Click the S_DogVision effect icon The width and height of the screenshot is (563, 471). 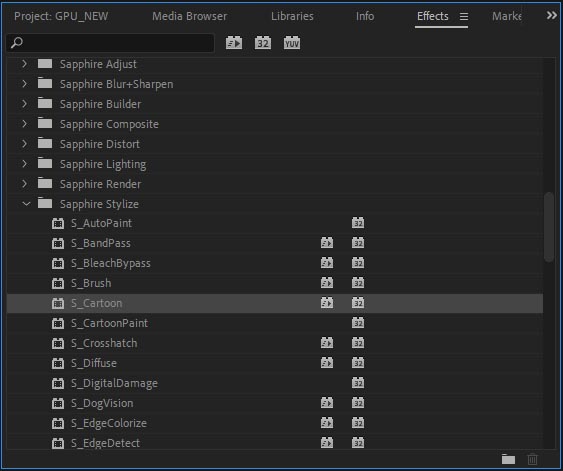(58, 403)
